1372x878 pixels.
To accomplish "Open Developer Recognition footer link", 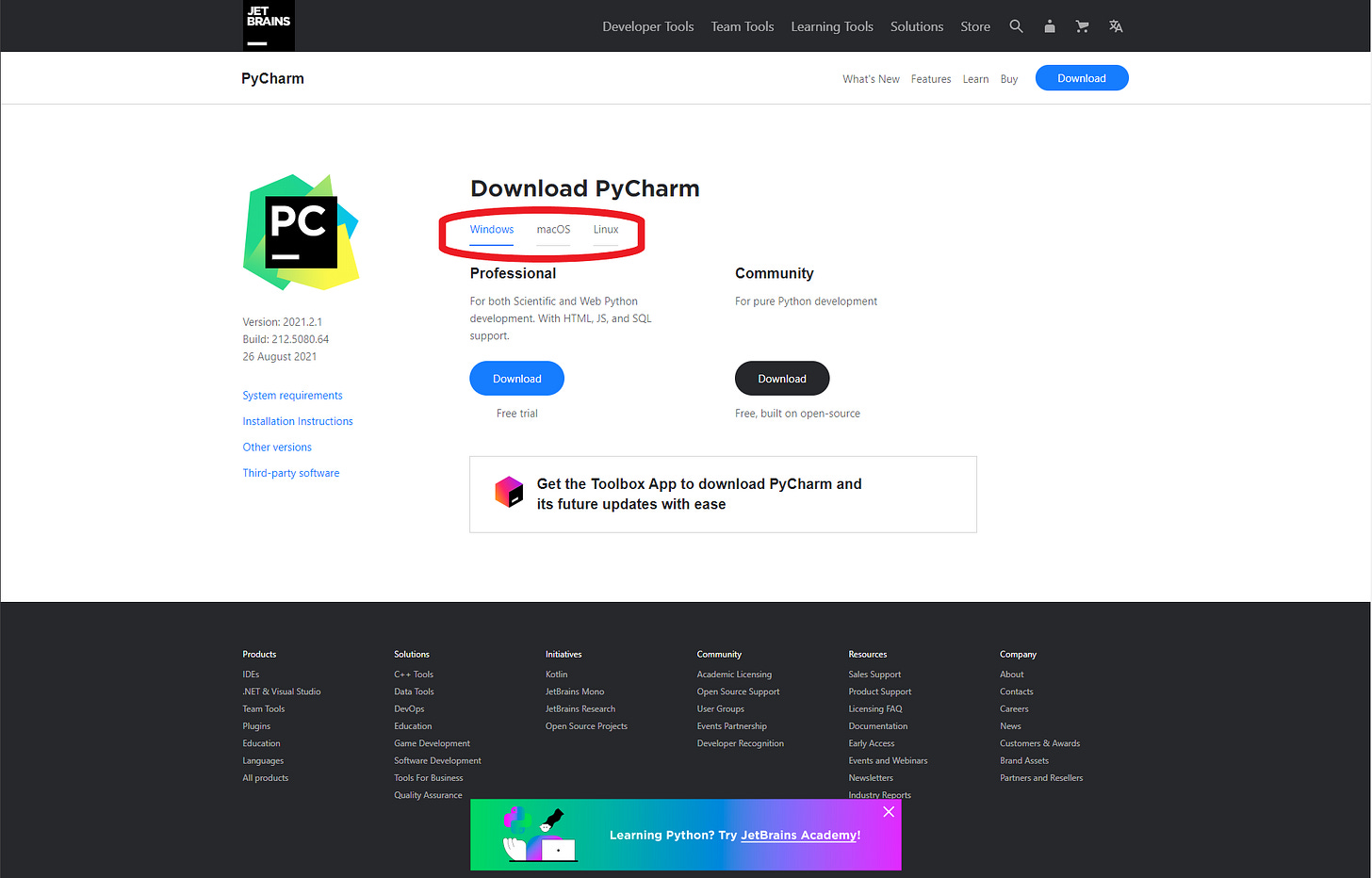I will click(741, 743).
